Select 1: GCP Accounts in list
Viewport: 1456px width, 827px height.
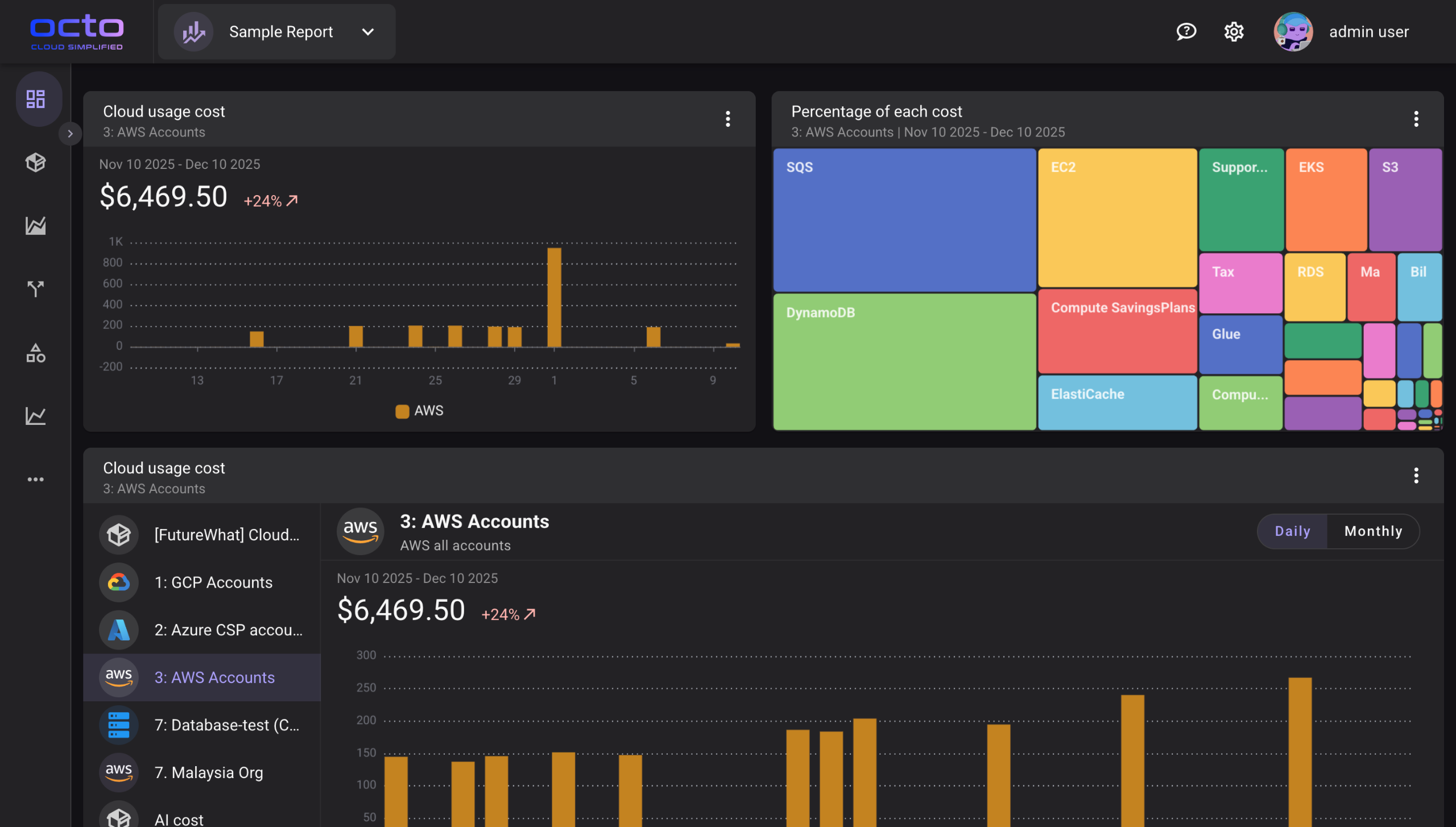213,582
